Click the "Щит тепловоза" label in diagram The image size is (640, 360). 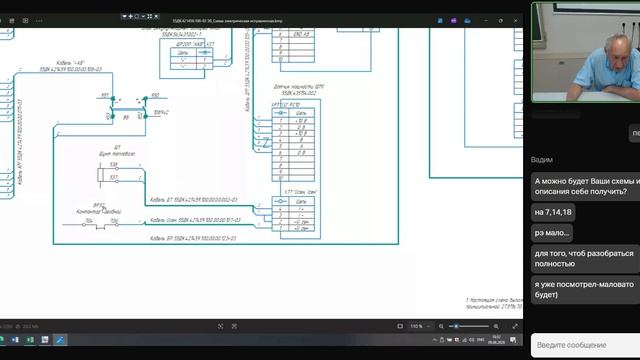(117, 154)
